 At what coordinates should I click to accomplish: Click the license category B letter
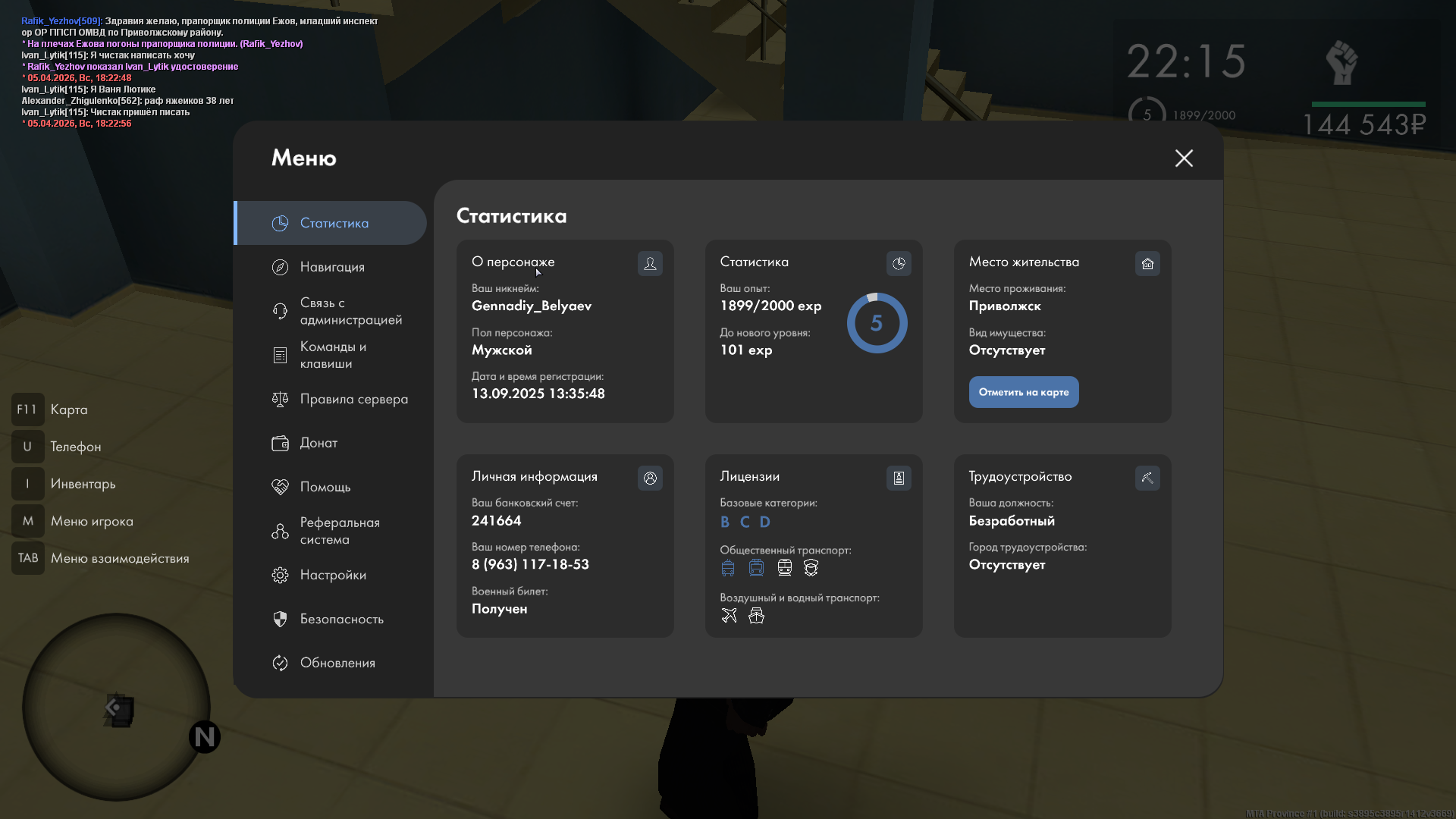(725, 522)
